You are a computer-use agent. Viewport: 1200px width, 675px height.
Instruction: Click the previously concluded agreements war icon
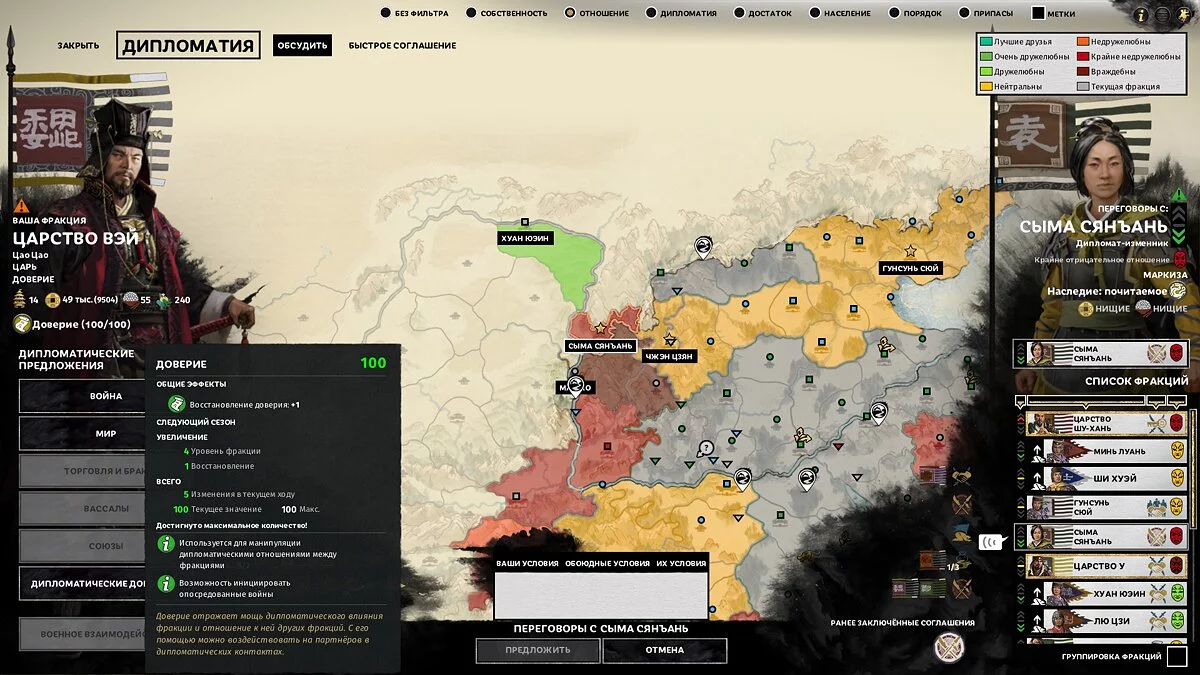949,647
